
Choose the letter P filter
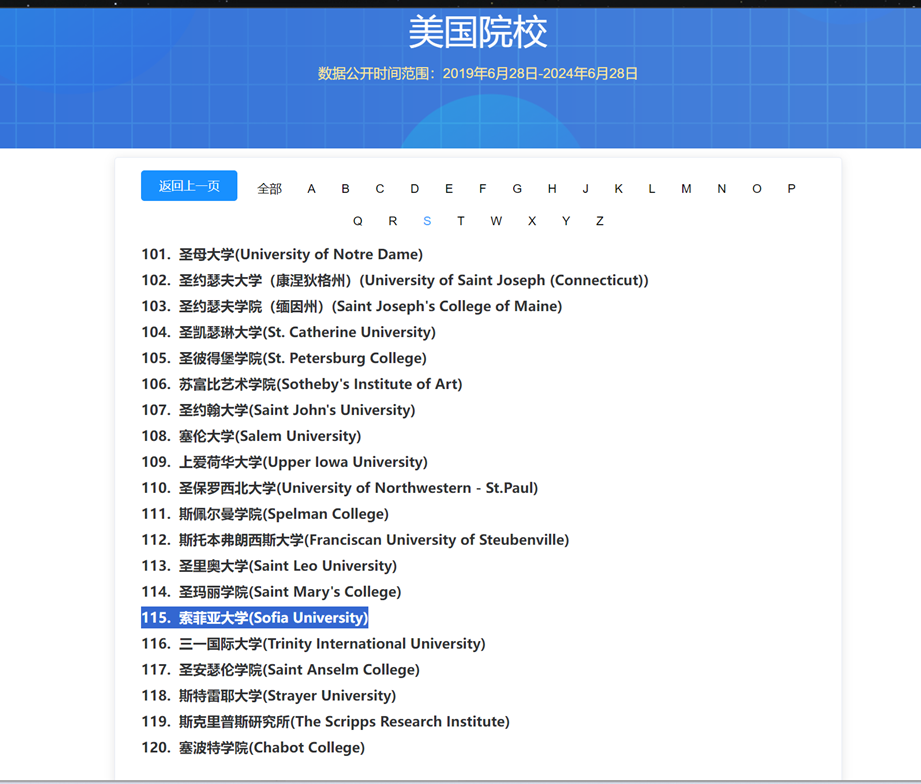(x=791, y=189)
